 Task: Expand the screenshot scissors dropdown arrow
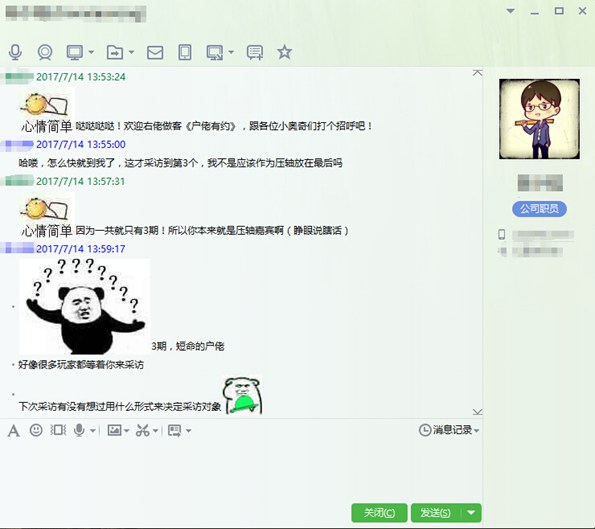(156, 431)
